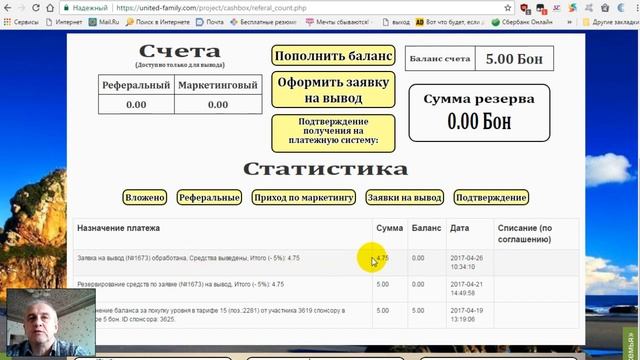
Task: Open the Сервисы apps bookmark
Action: click(21, 22)
